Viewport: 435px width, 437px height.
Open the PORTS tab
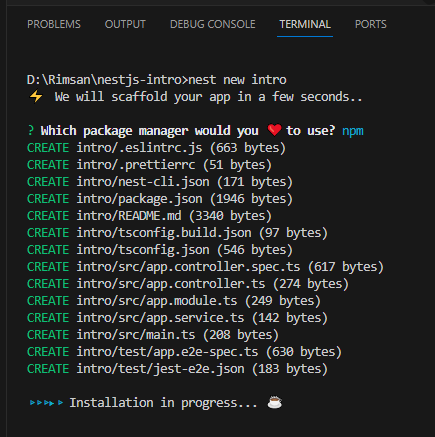371,24
